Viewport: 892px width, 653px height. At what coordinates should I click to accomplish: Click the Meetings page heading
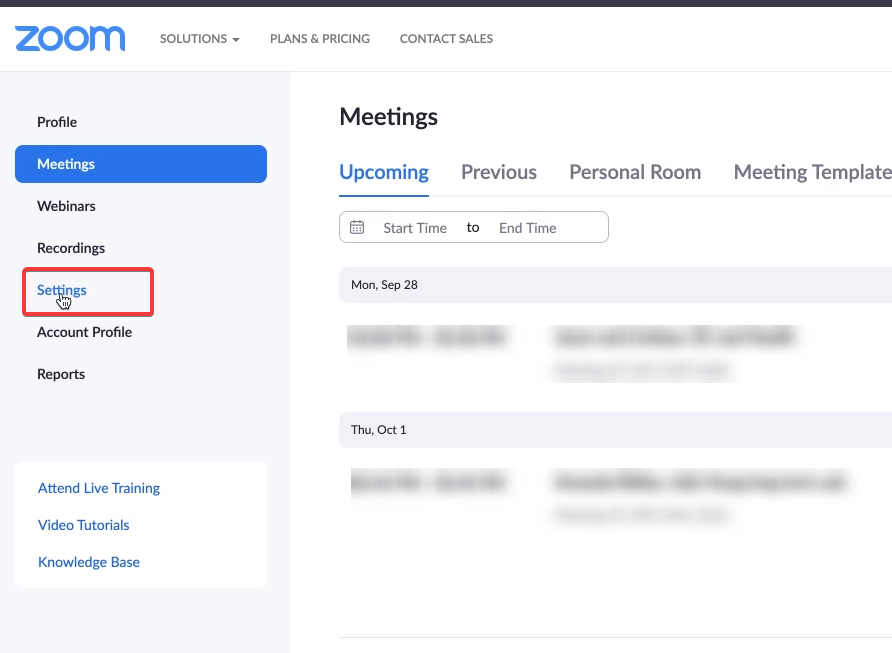point(389,117)
